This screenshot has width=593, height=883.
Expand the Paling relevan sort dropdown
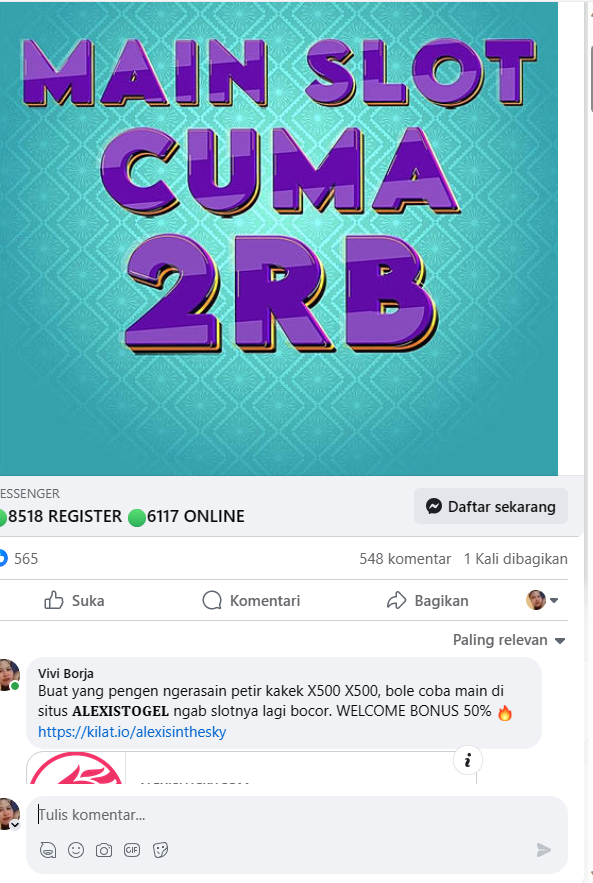pos(509,640)
